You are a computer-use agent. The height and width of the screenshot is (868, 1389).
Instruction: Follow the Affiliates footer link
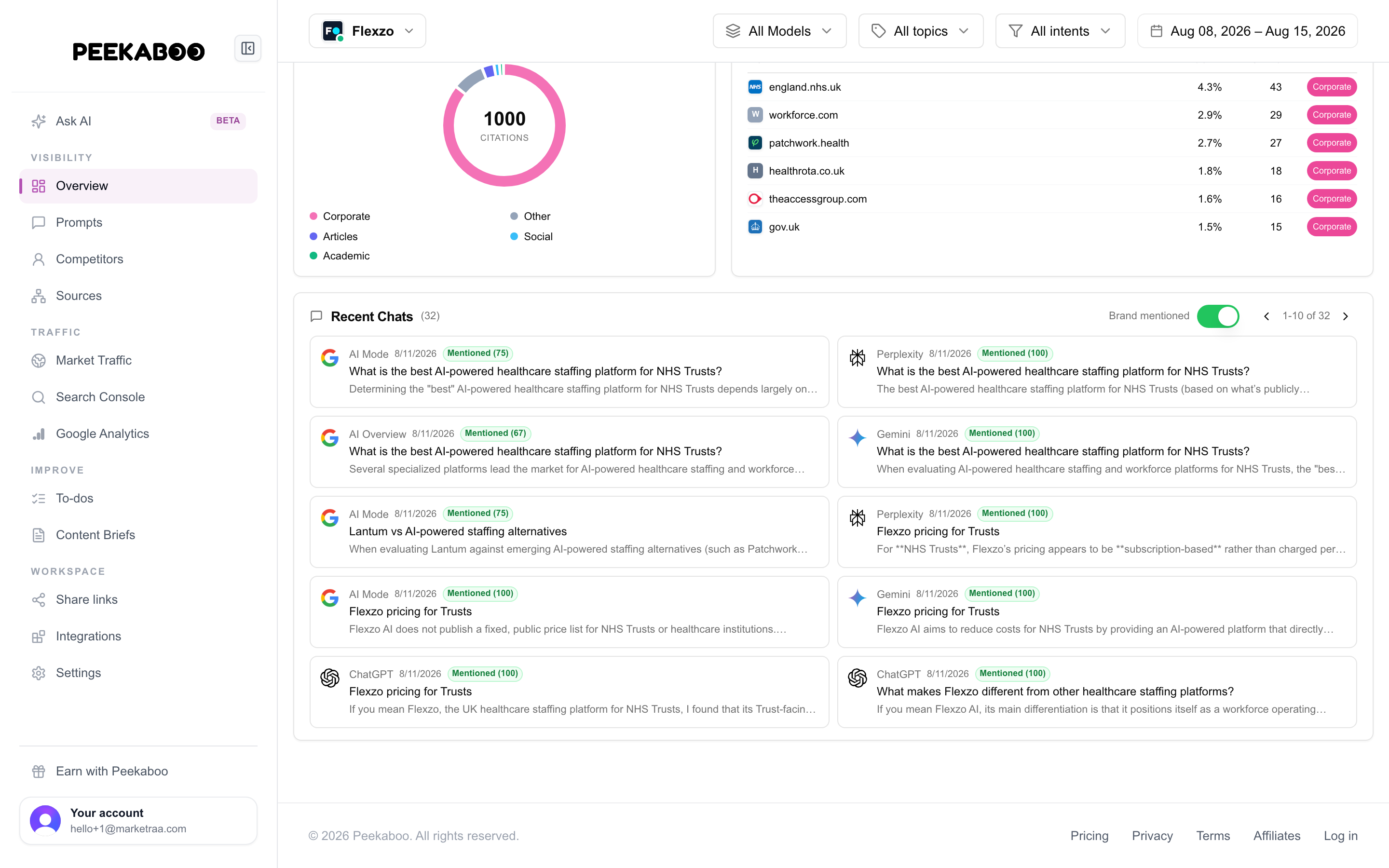[x=1277, y=836]
